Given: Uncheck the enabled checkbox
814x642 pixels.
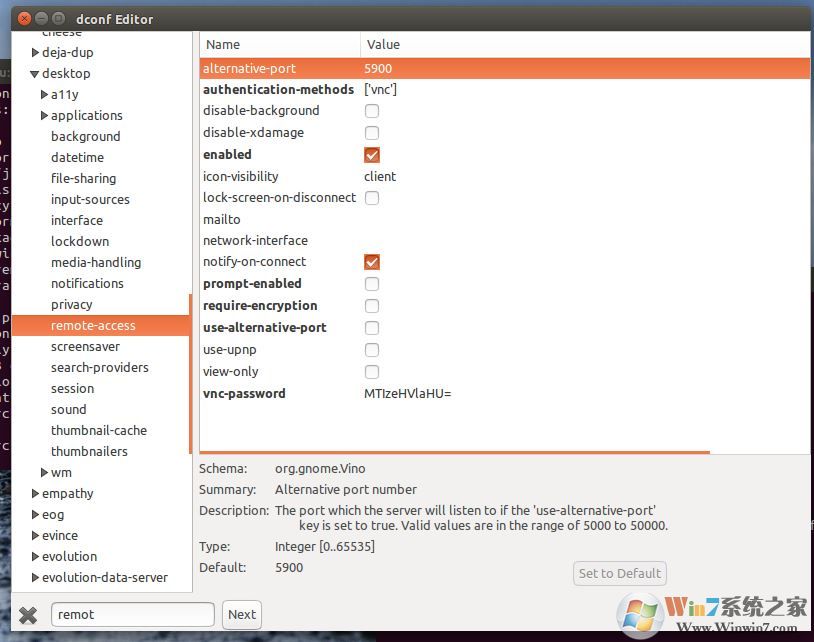Looking at the screenshot, I should point(372,155).
